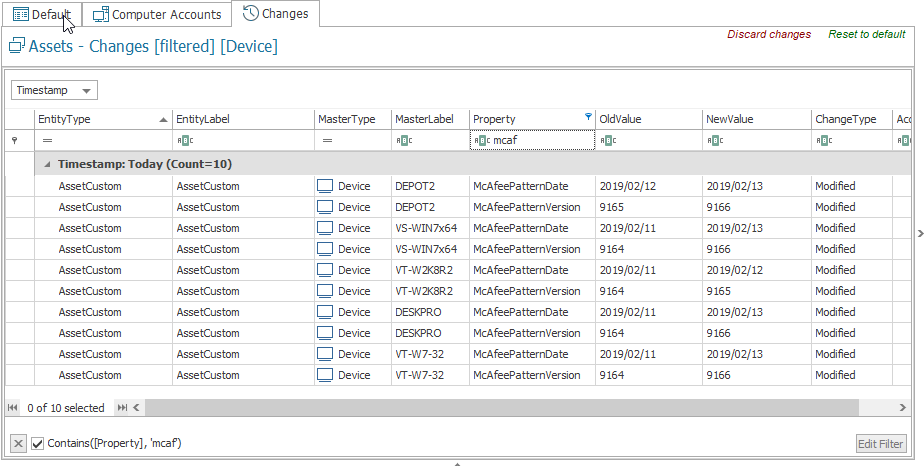Image resolution: width=924 pixels, height=466 pixels.
Task: Click the MasterType column header
Action: point(353,119)
